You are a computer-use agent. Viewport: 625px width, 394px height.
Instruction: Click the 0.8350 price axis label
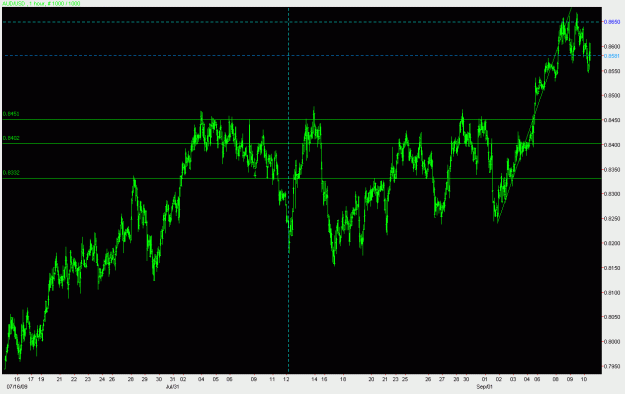point(612,169)
